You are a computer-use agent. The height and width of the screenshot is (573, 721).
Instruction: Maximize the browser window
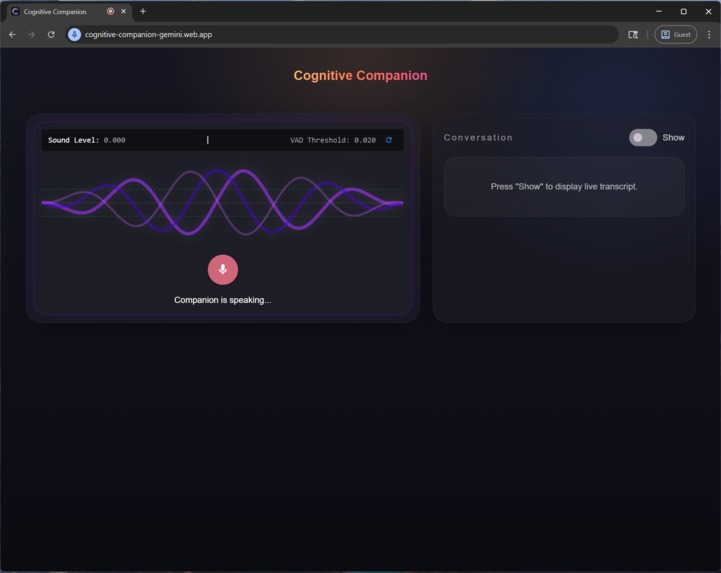[684, 11]
